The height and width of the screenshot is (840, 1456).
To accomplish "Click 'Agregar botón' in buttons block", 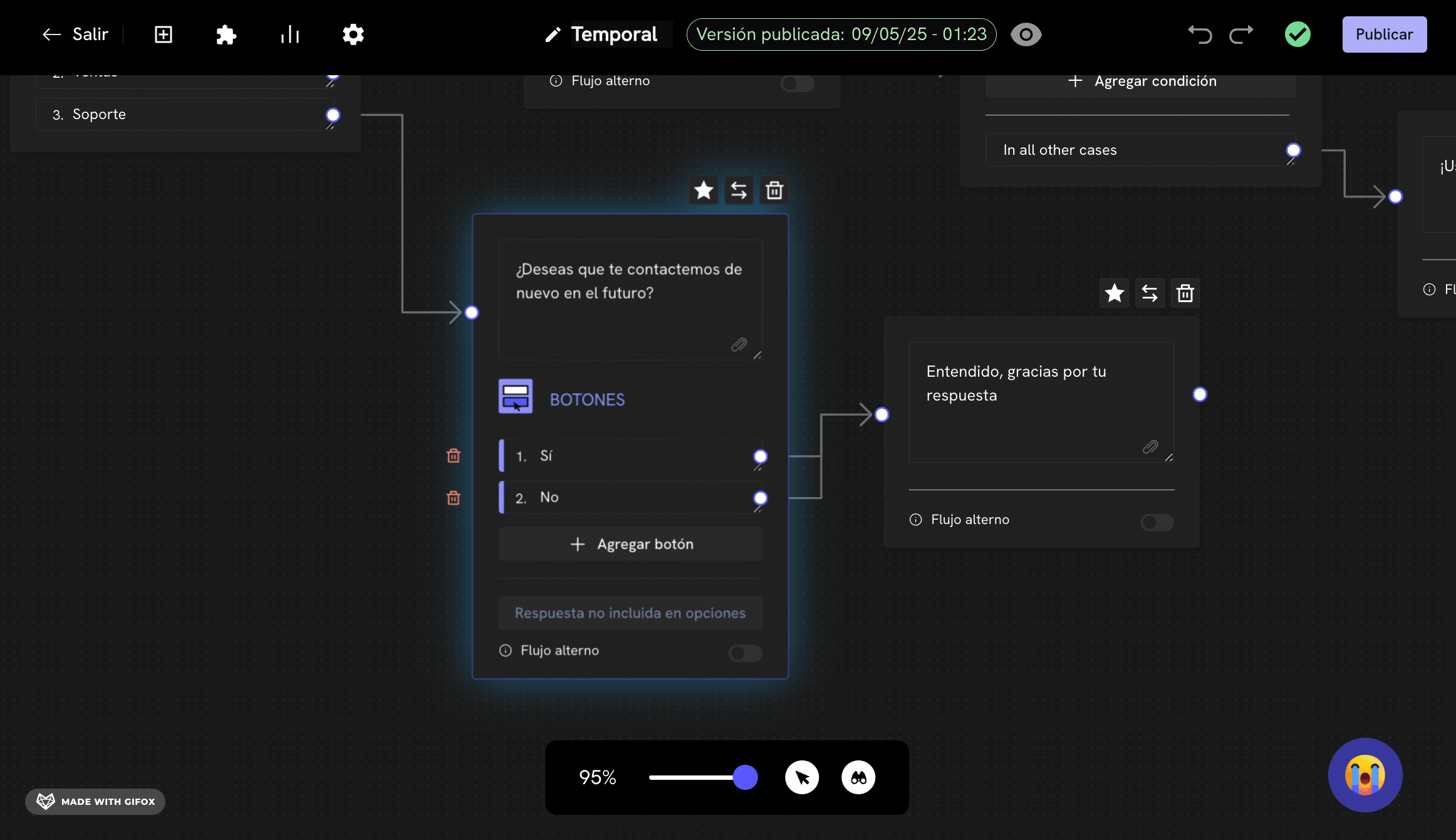I will coord(631,544).
